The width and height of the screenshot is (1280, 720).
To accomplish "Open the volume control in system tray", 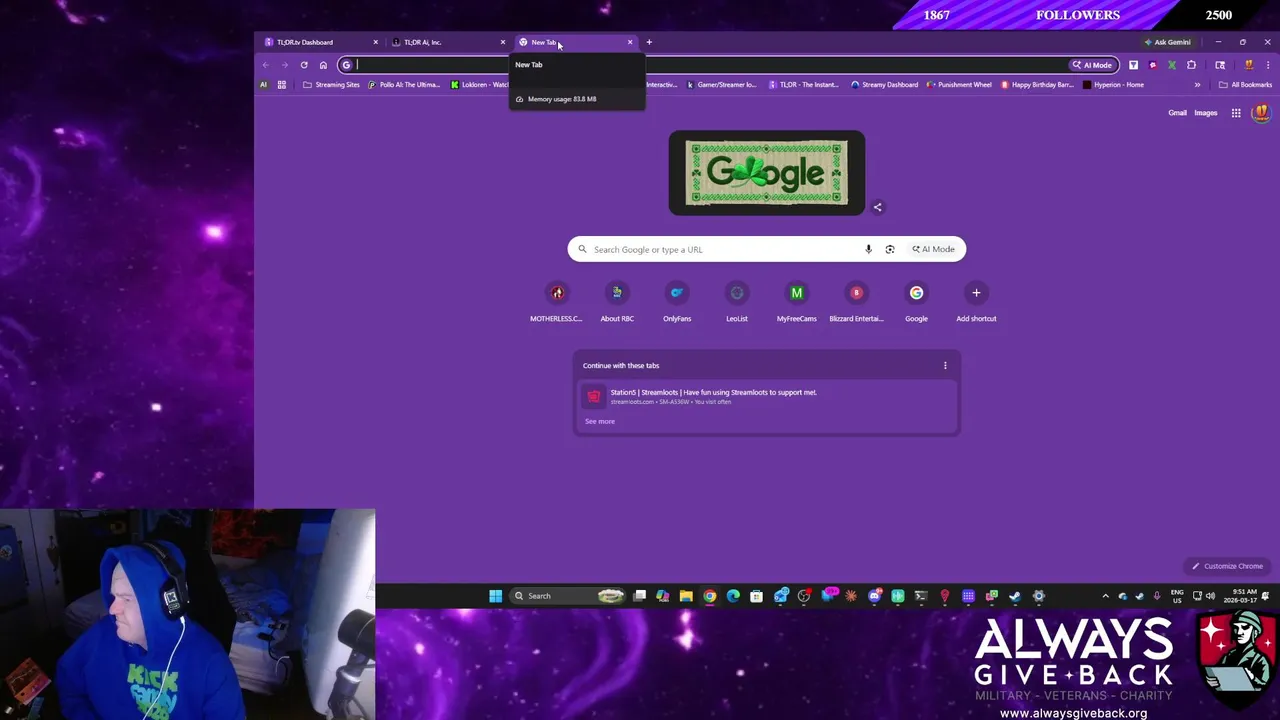I will tap(1210, 596).
